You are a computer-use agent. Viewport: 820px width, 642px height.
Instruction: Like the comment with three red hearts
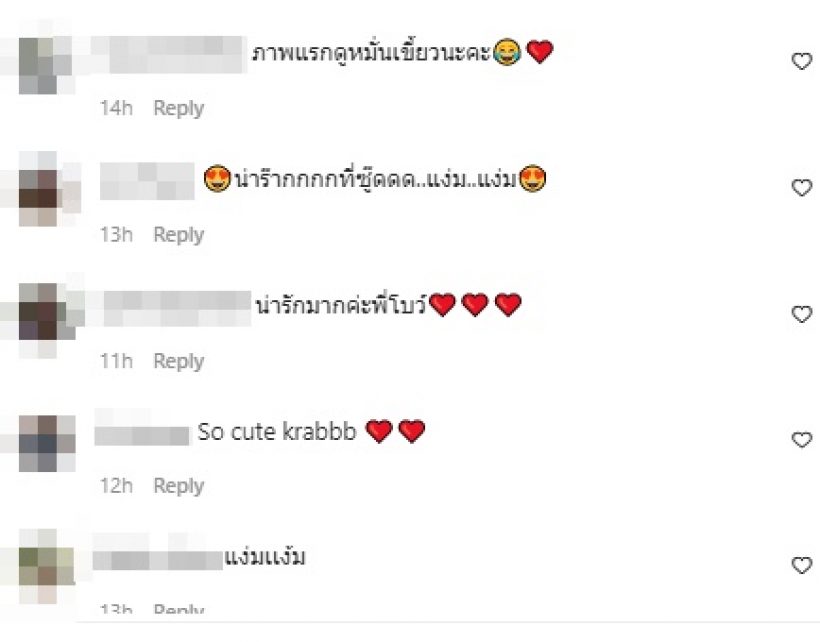tap(801, 314)
